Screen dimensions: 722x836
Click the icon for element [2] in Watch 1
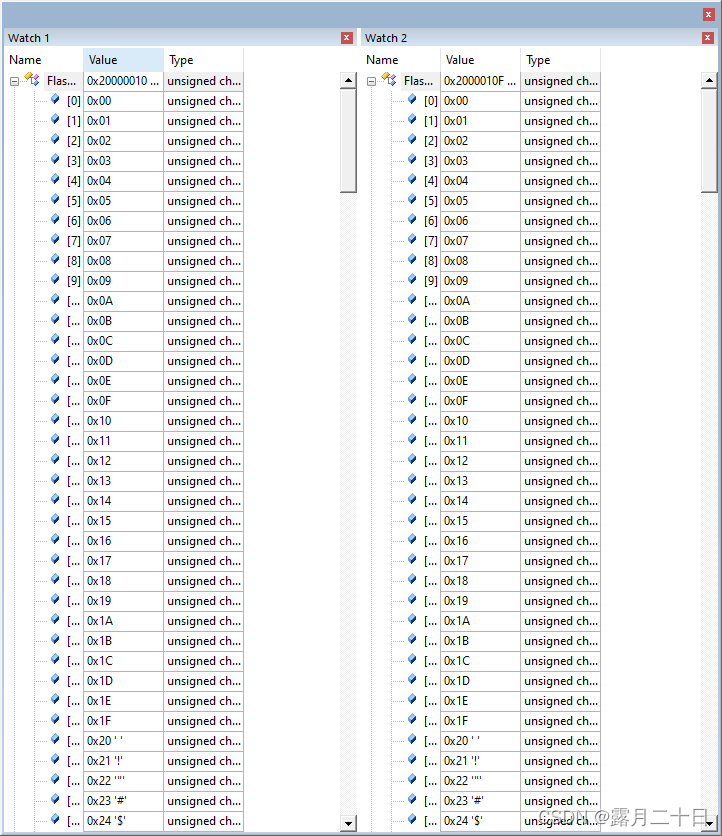(x=55, y=140)
